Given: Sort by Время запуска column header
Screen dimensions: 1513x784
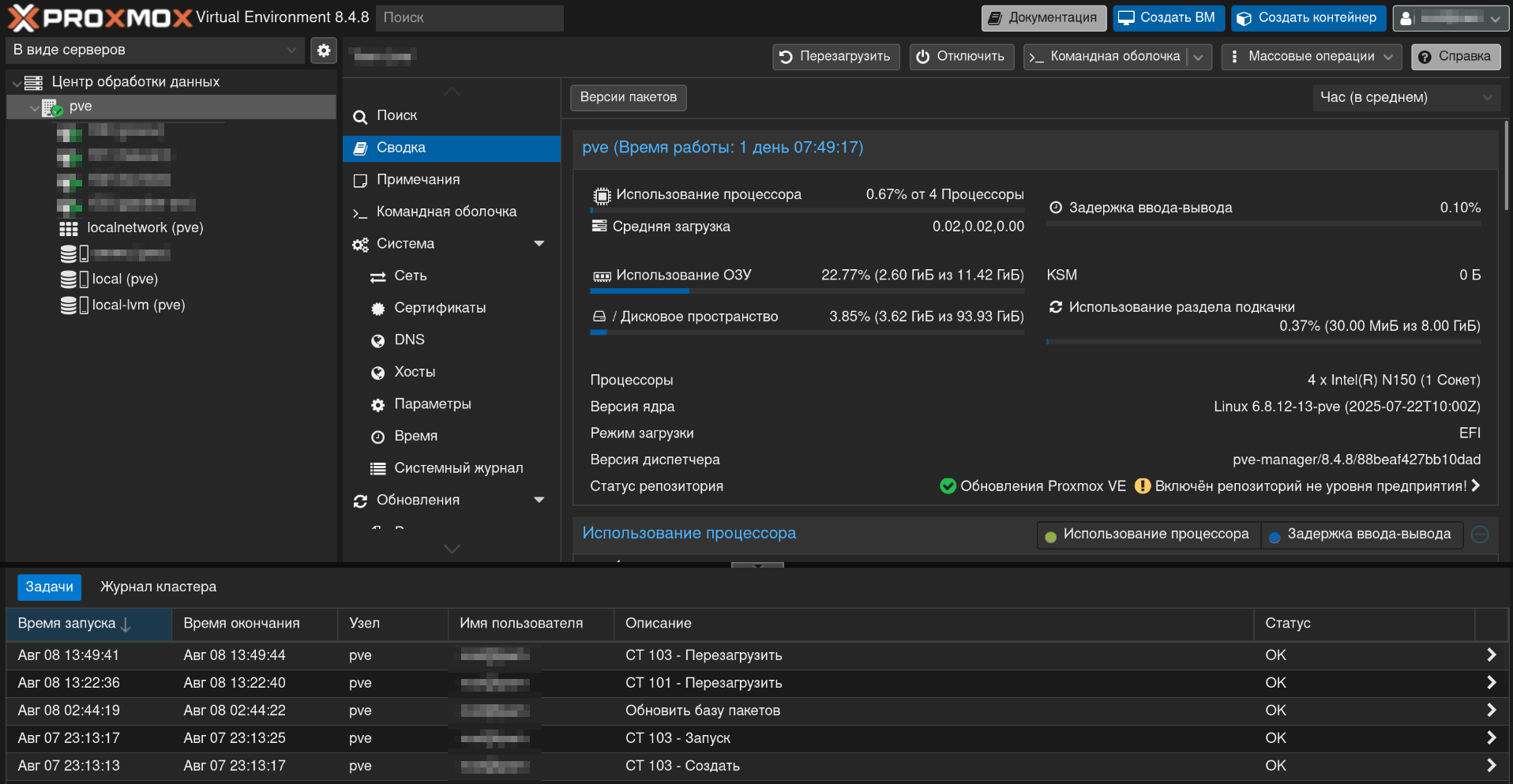Looking at the screenshot, I should point(88,624).
